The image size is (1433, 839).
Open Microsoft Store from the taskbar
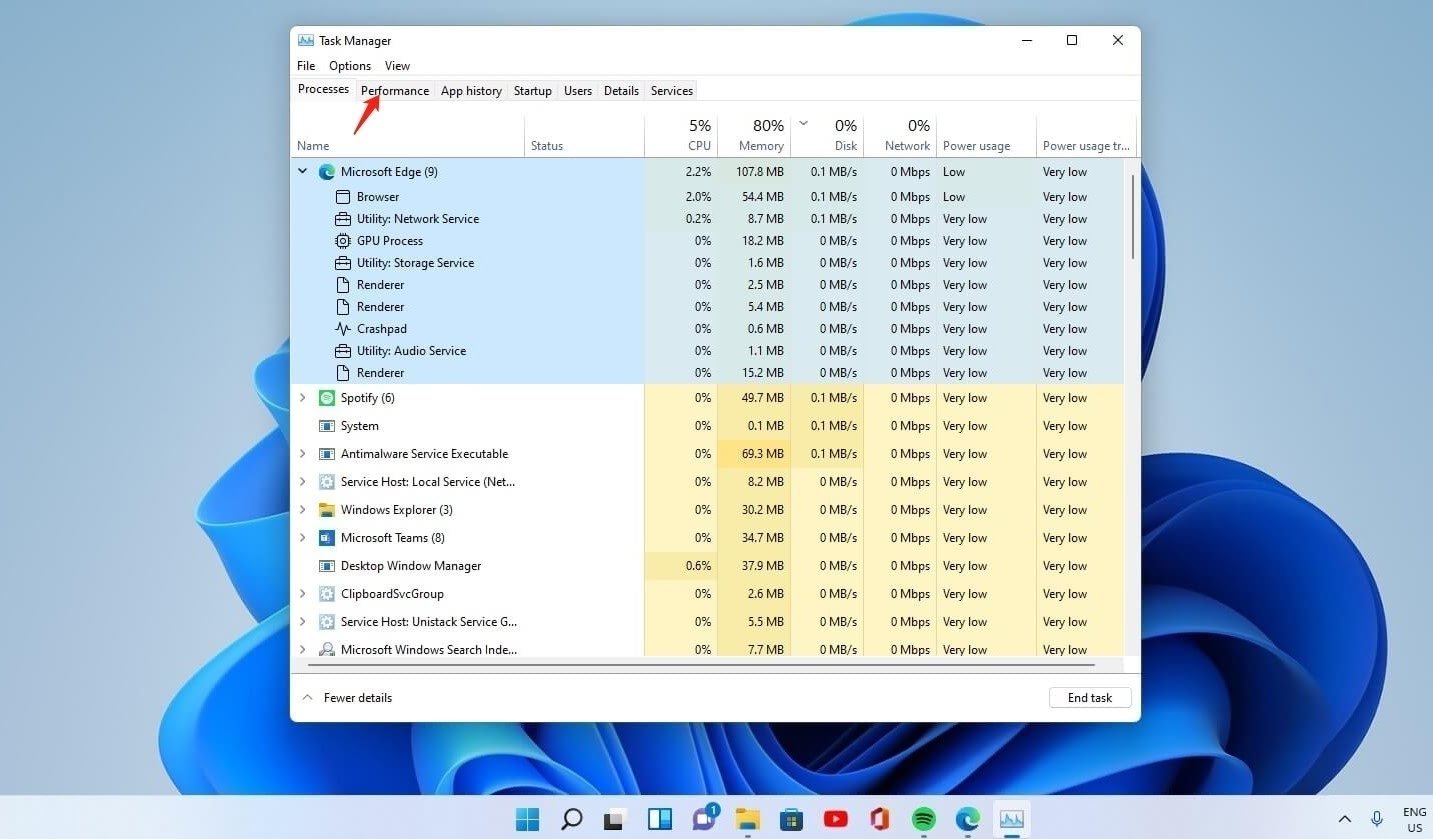pos(792,819)
